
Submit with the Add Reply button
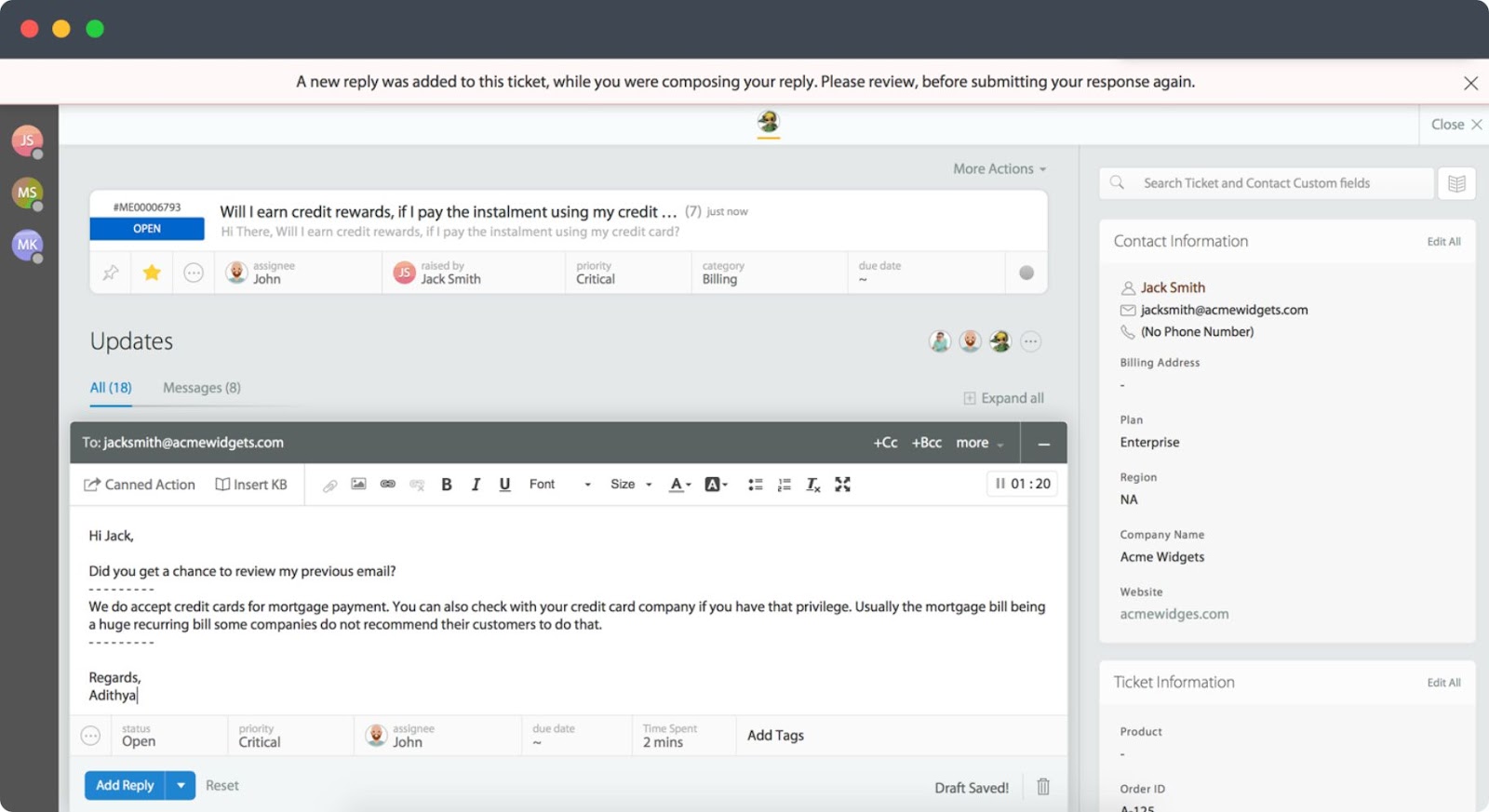pos(125,786)
